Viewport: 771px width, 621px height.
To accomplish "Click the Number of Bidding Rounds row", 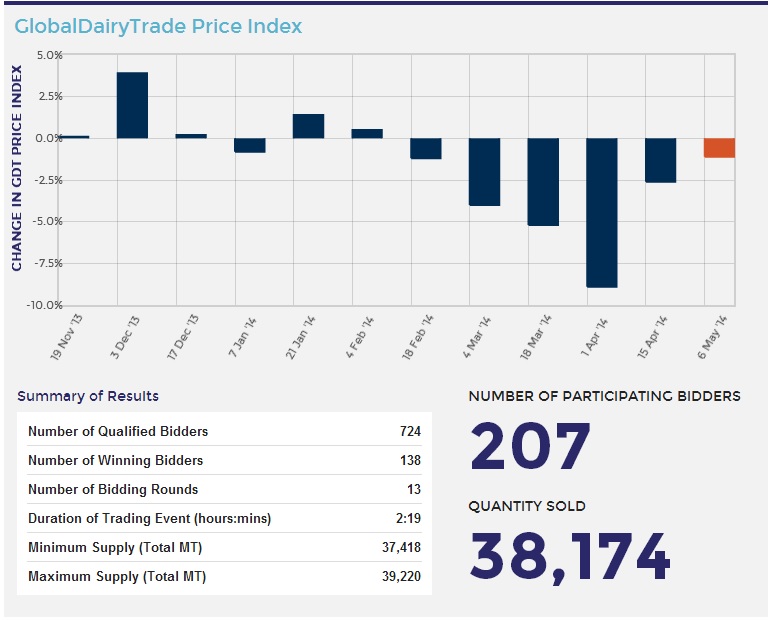I will tap(224, 490).
